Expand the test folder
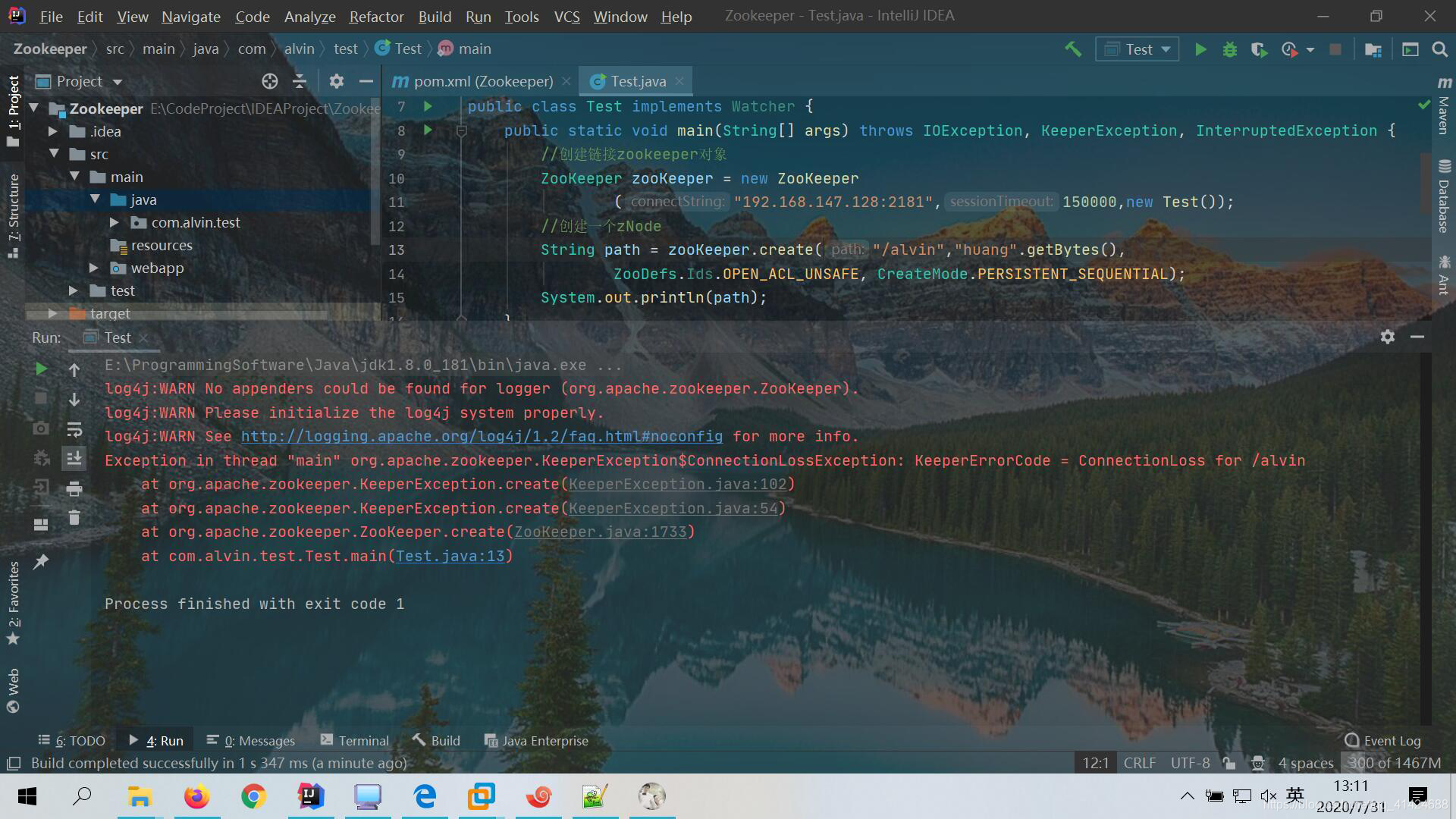 coord(73,290)
